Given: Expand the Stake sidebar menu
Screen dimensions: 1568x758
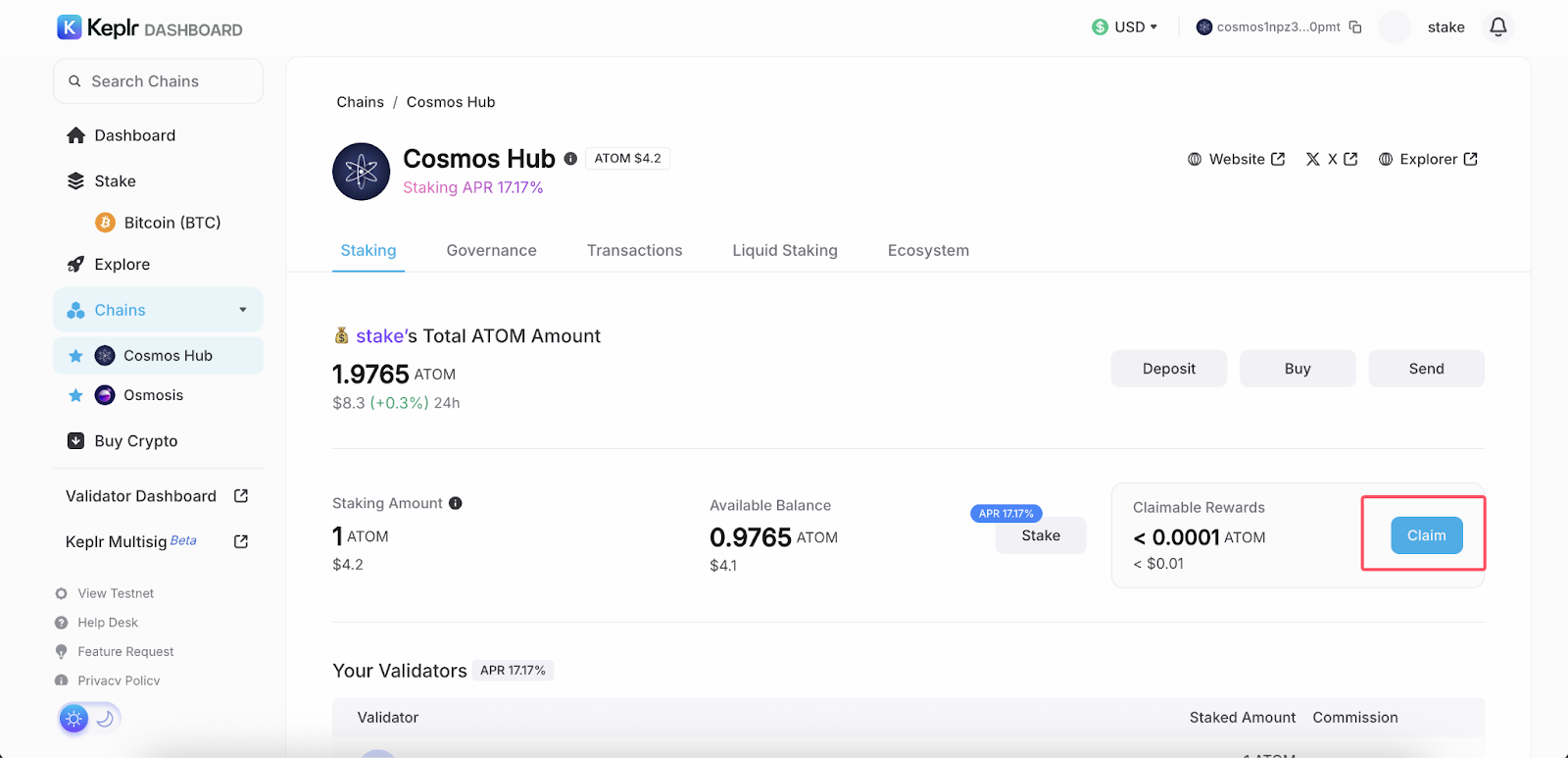Looking at the screenshot, I should point(115,181).
